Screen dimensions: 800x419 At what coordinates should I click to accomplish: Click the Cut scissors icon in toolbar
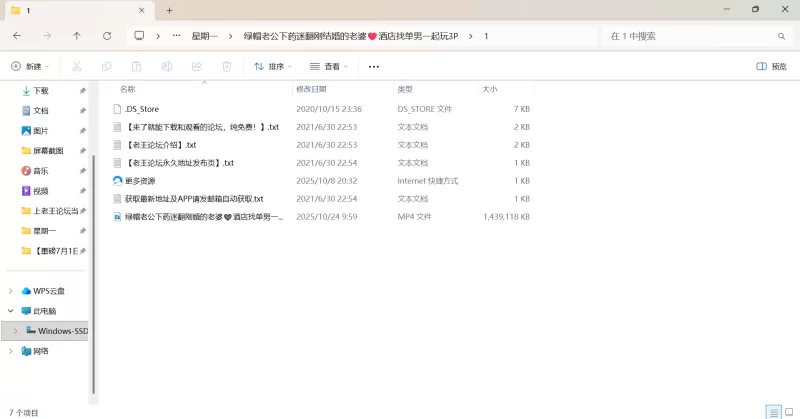click(76, 67)
